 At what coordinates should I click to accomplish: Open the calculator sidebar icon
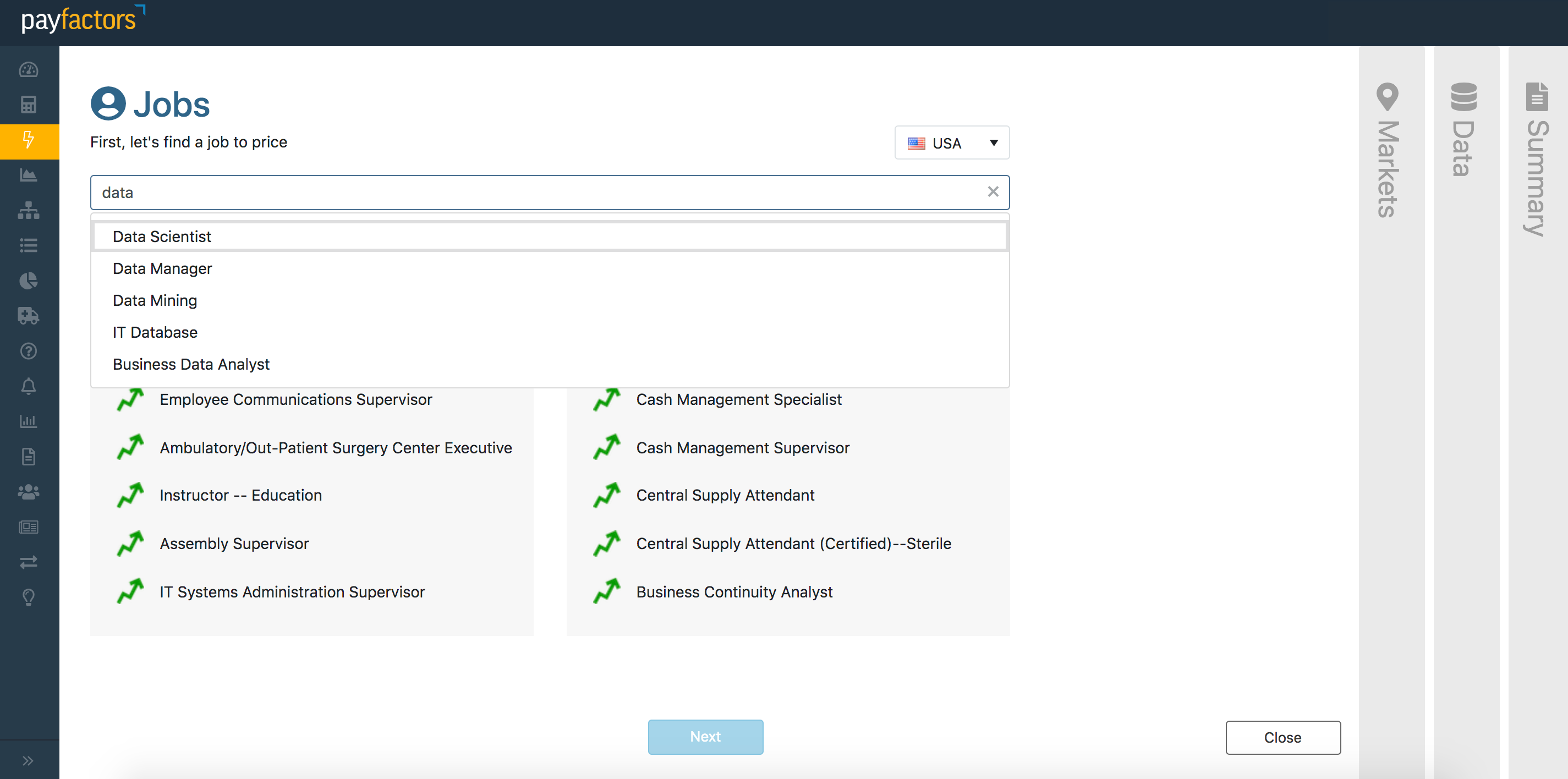point(29,105)
